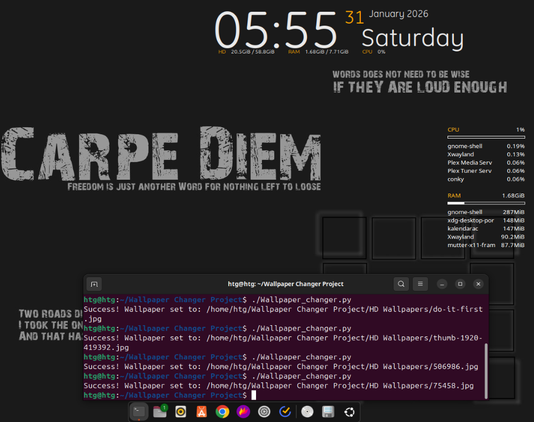Click the 'Xwayland 0.13%' CPU row
The image size is (534, 422).
(486, 154)
